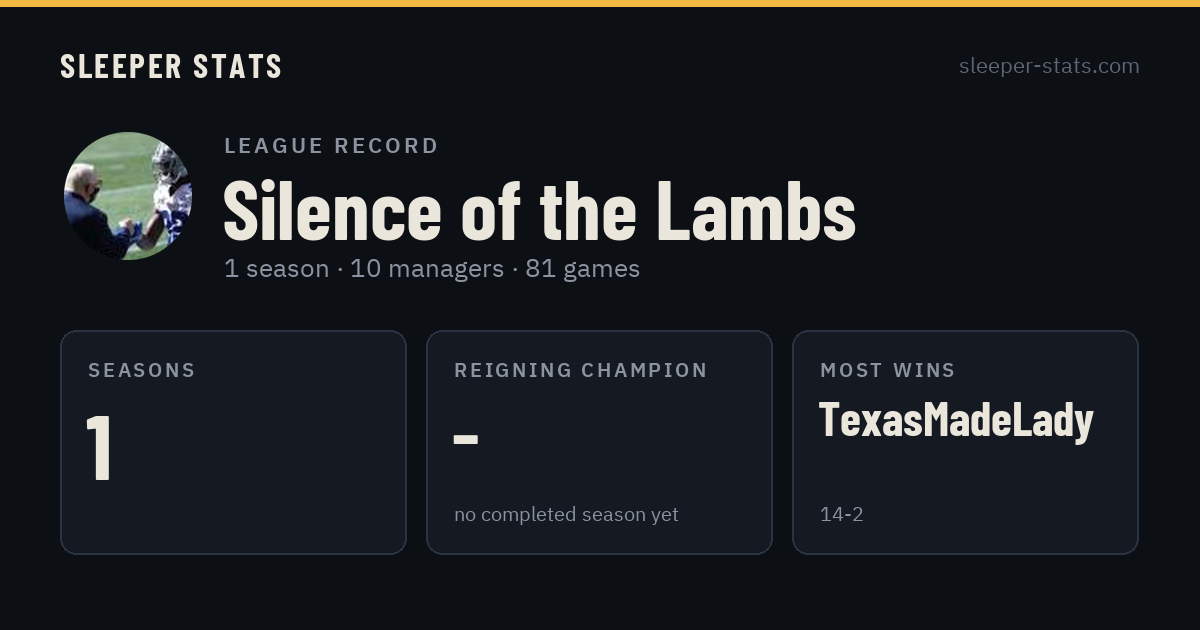Click the orange top accent bar
This screenshot has width=1200, height=630.
click(x=600, y=3)
